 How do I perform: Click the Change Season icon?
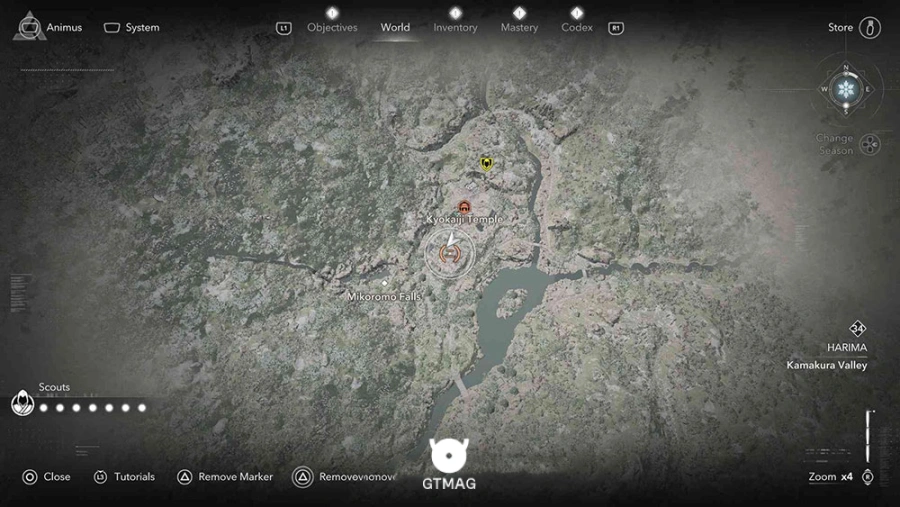coord(870,144)
